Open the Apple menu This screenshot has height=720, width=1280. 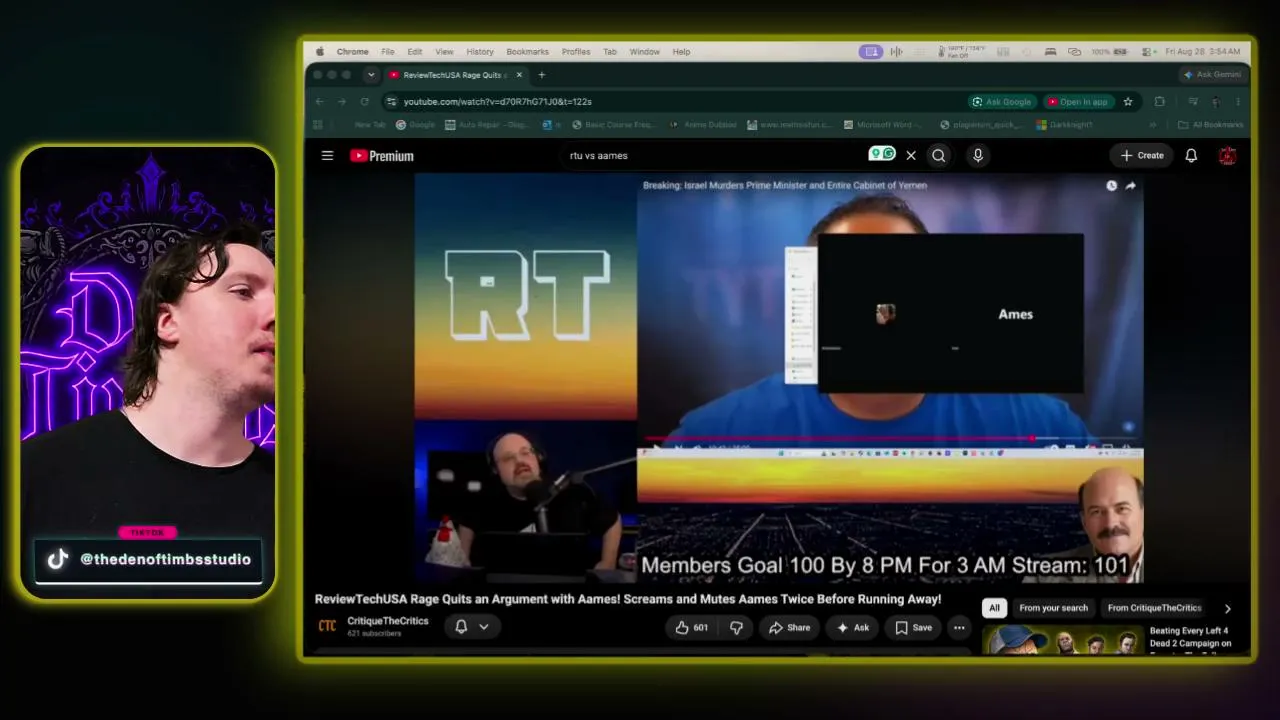(320, 52)
